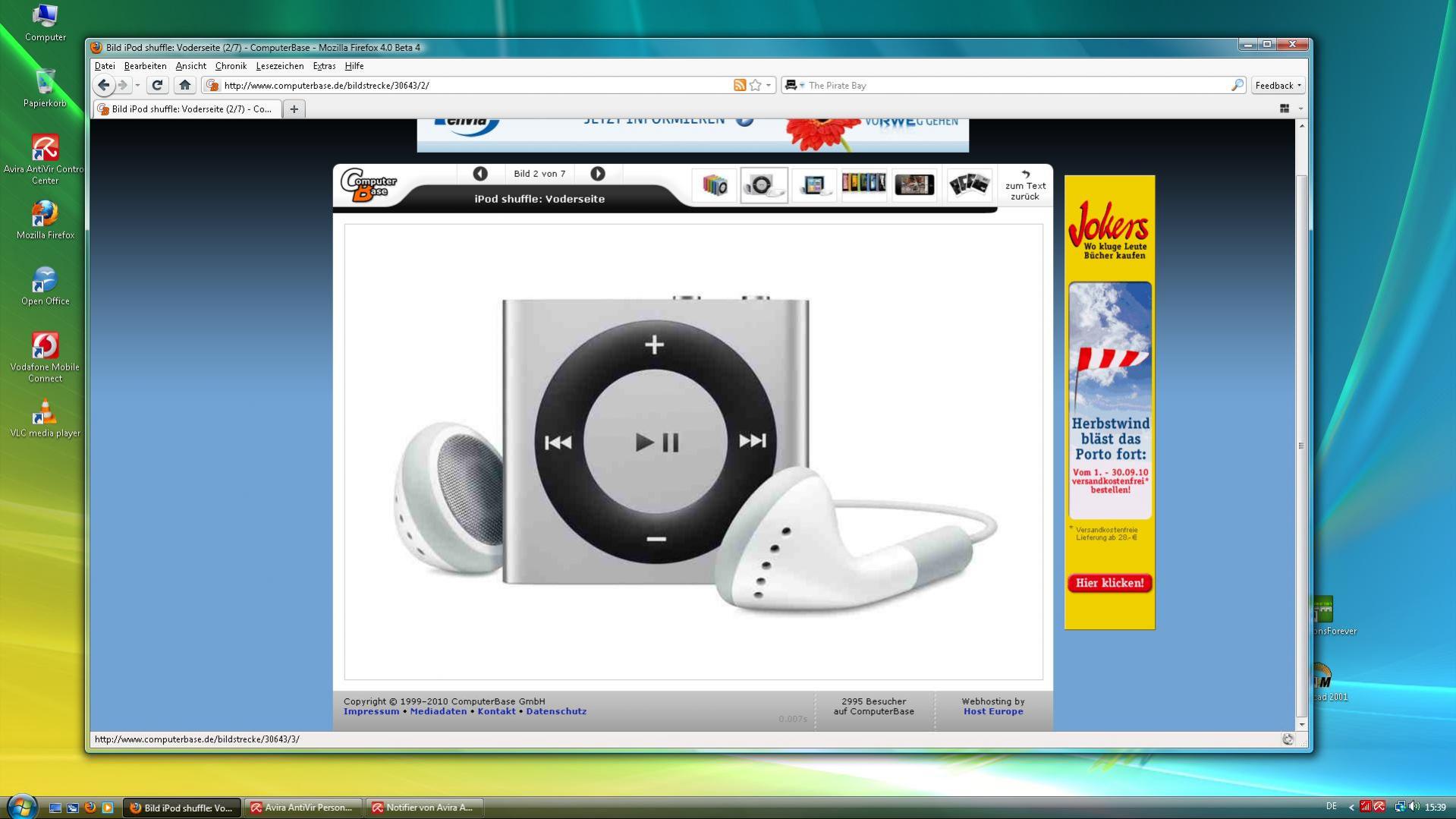This screenshot has width=1456, height=819.
Task: Open the iPod touch landscape thumbnail
Action: (914, 184)
